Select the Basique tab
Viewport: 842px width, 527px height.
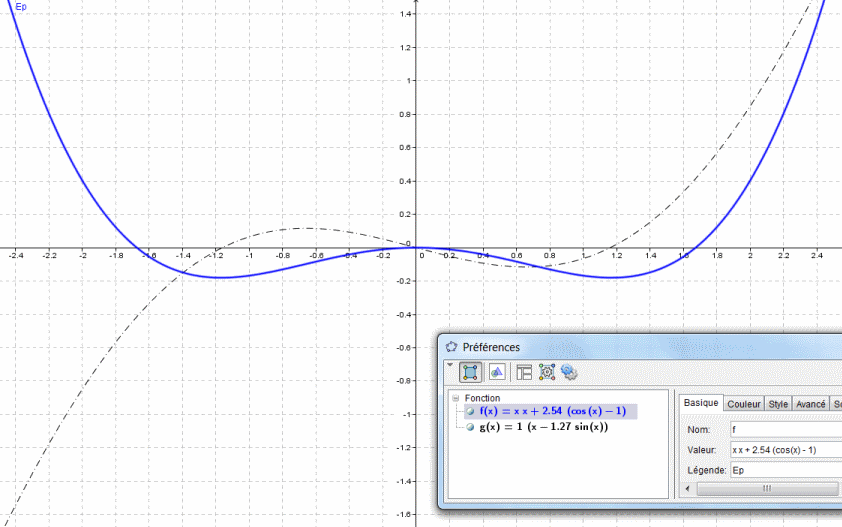[700, 403]
